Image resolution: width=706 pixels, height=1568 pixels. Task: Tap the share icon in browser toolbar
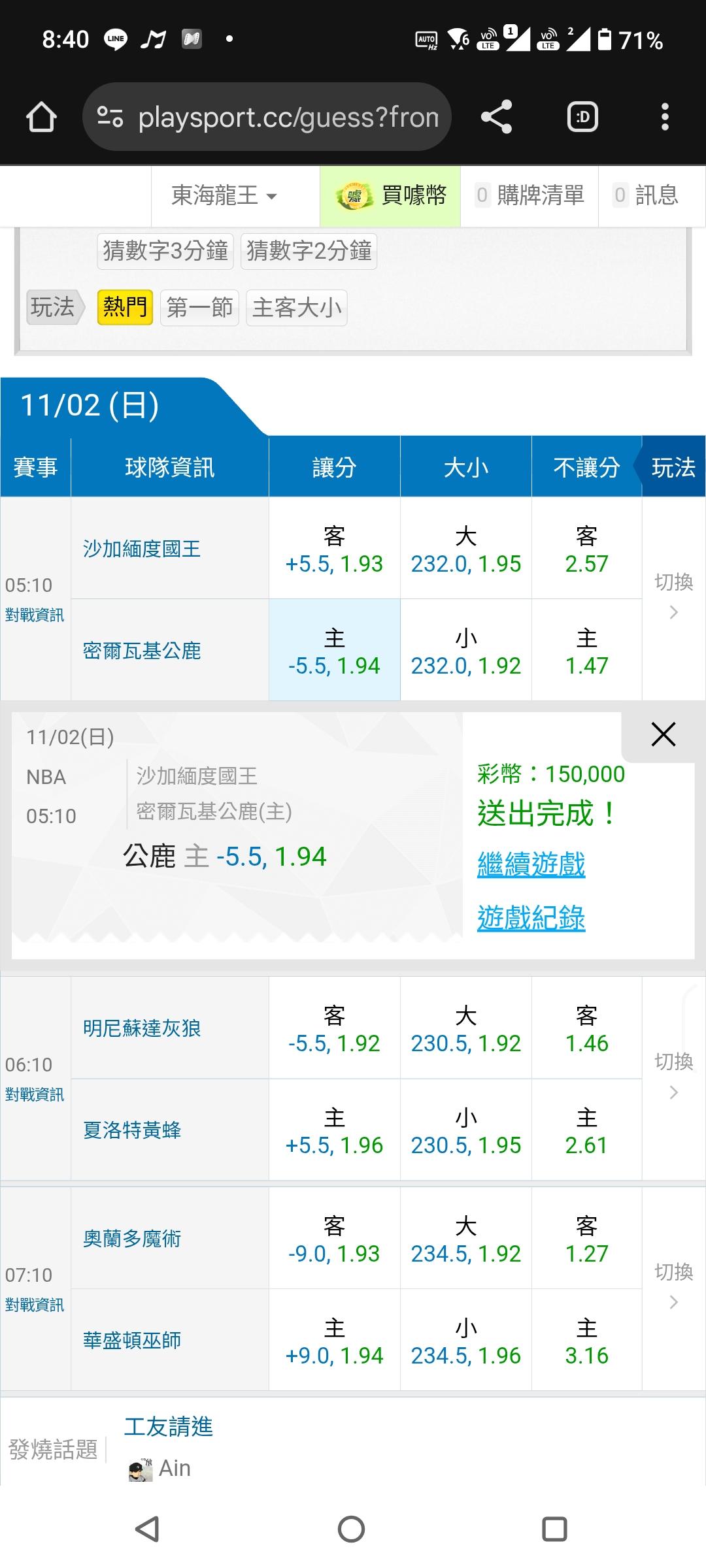tap(496, 118)
